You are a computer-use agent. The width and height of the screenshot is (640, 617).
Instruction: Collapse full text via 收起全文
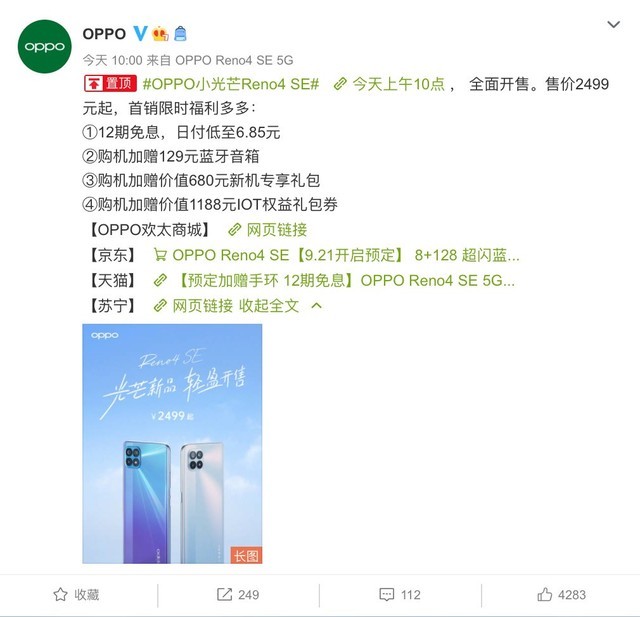pos(269,306)
